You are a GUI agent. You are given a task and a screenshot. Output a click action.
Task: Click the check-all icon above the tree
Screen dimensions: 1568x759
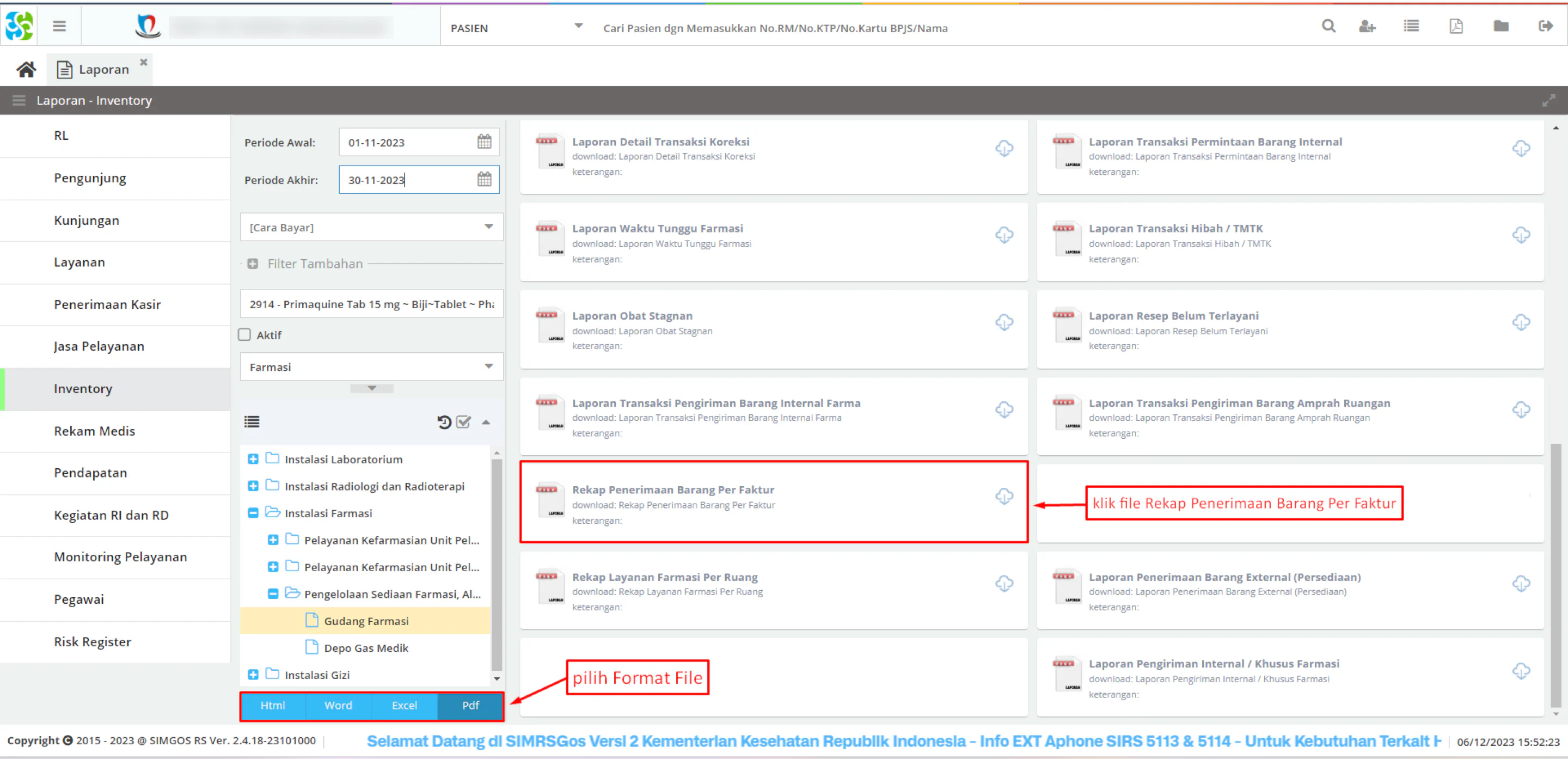coord(463,421)
